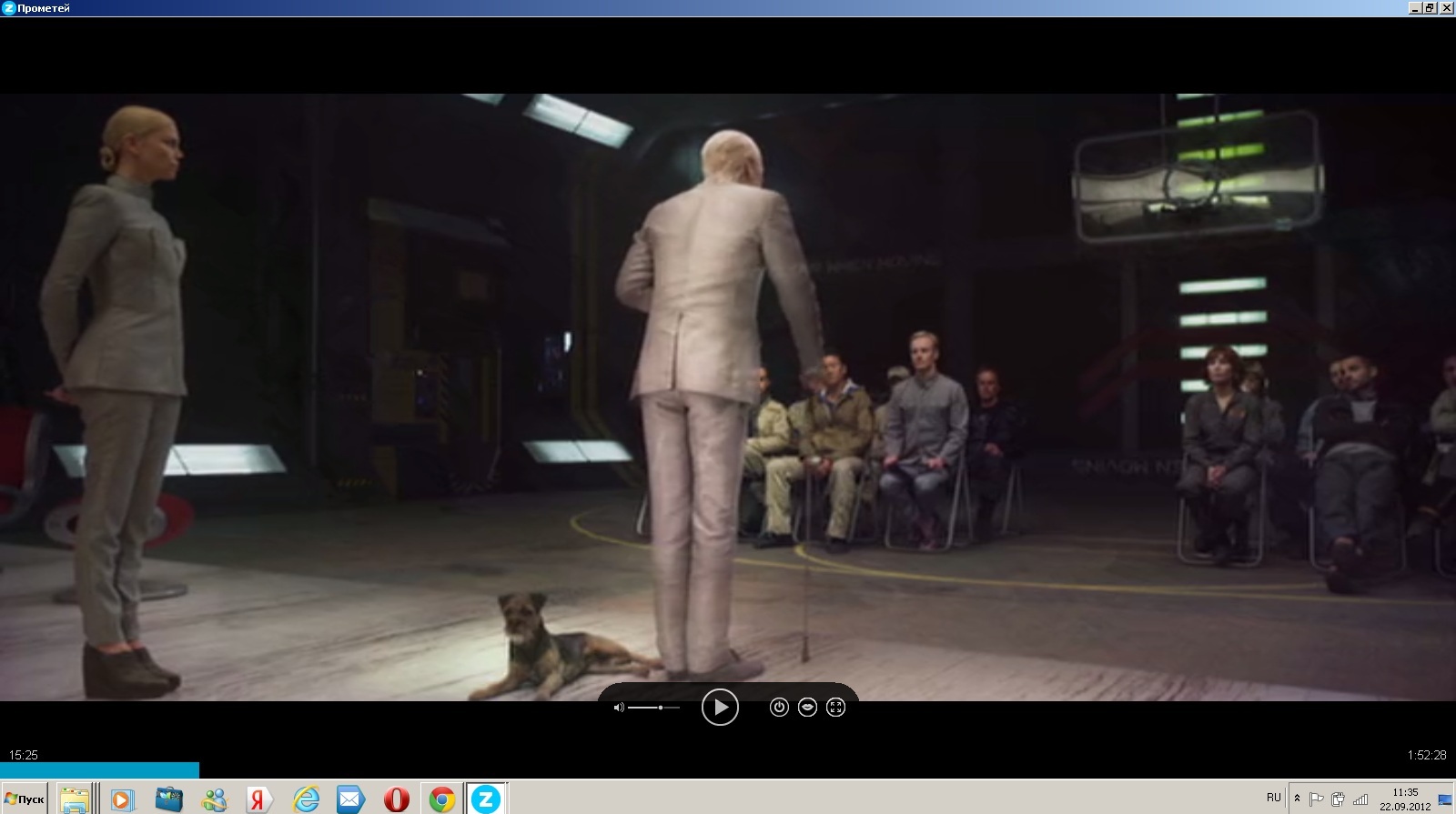
Task: Launch Windows Media Player from taskbar
Action: pos(121,799)
